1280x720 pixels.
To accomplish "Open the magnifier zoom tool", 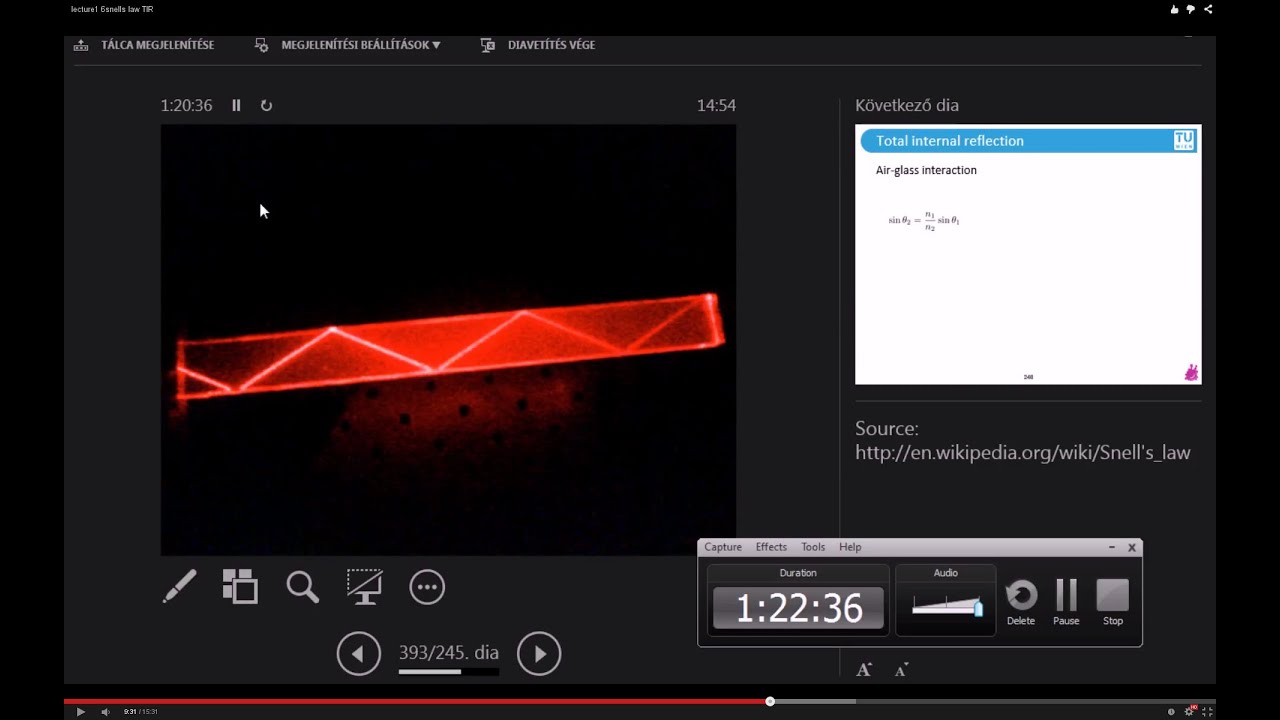I will tap(302, 587).
